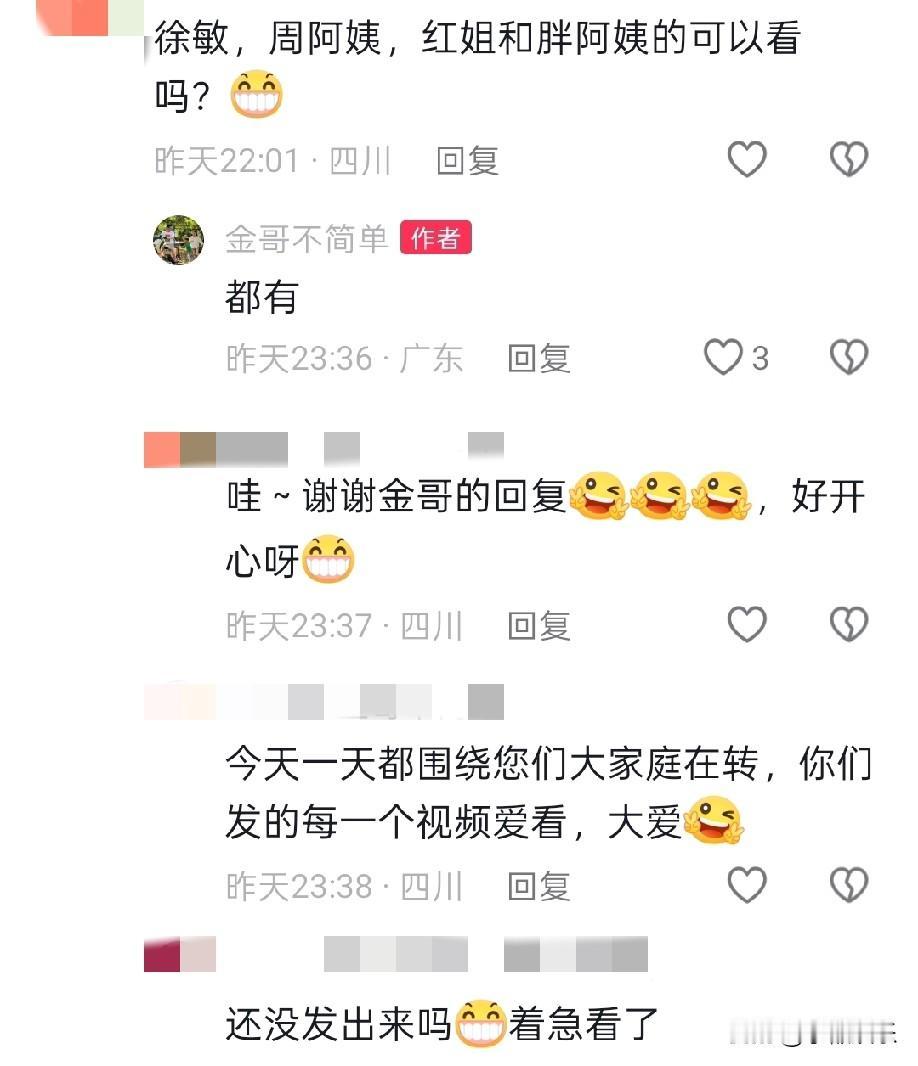Tap the red 作者 badge
Image resolution: width=918 pixels, height=1066 pixels.
point(436,238)
